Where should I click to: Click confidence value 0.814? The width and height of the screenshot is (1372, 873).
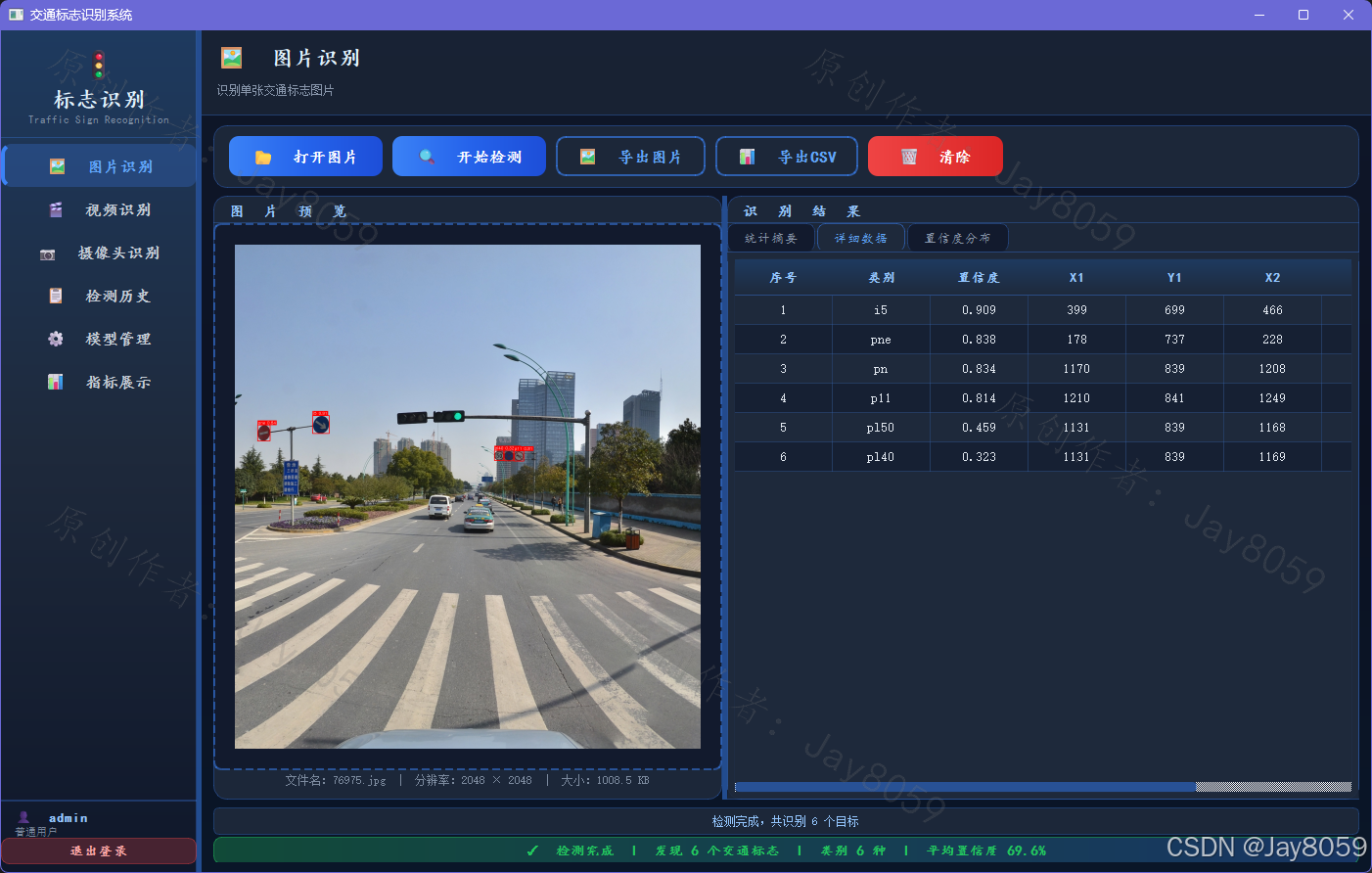click(979, 398)
